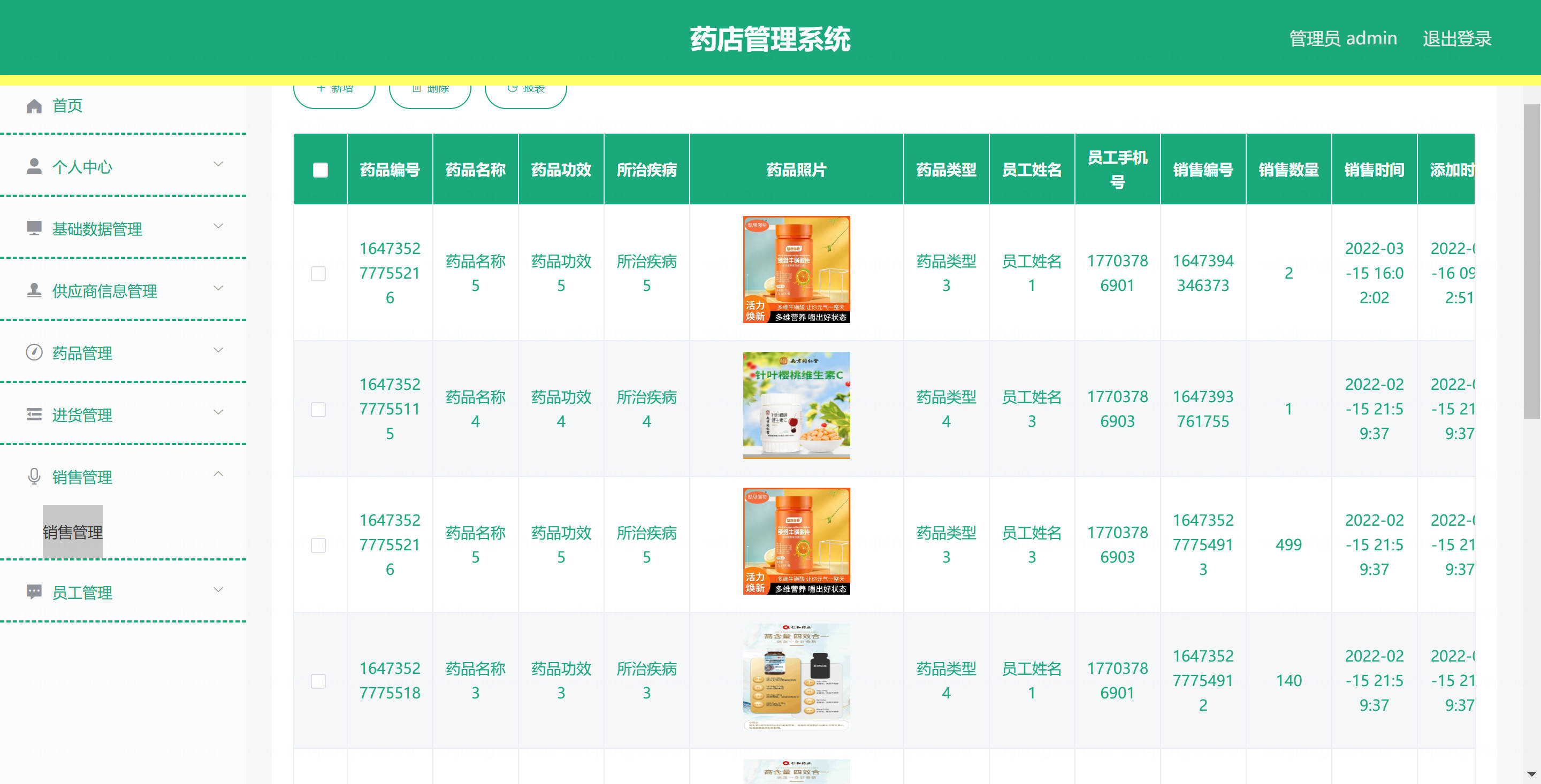Click the supplier icon for 供应商信息管理
Image resolution: width=1541 pixels, height=784 pixels.
tap(34, 290)
